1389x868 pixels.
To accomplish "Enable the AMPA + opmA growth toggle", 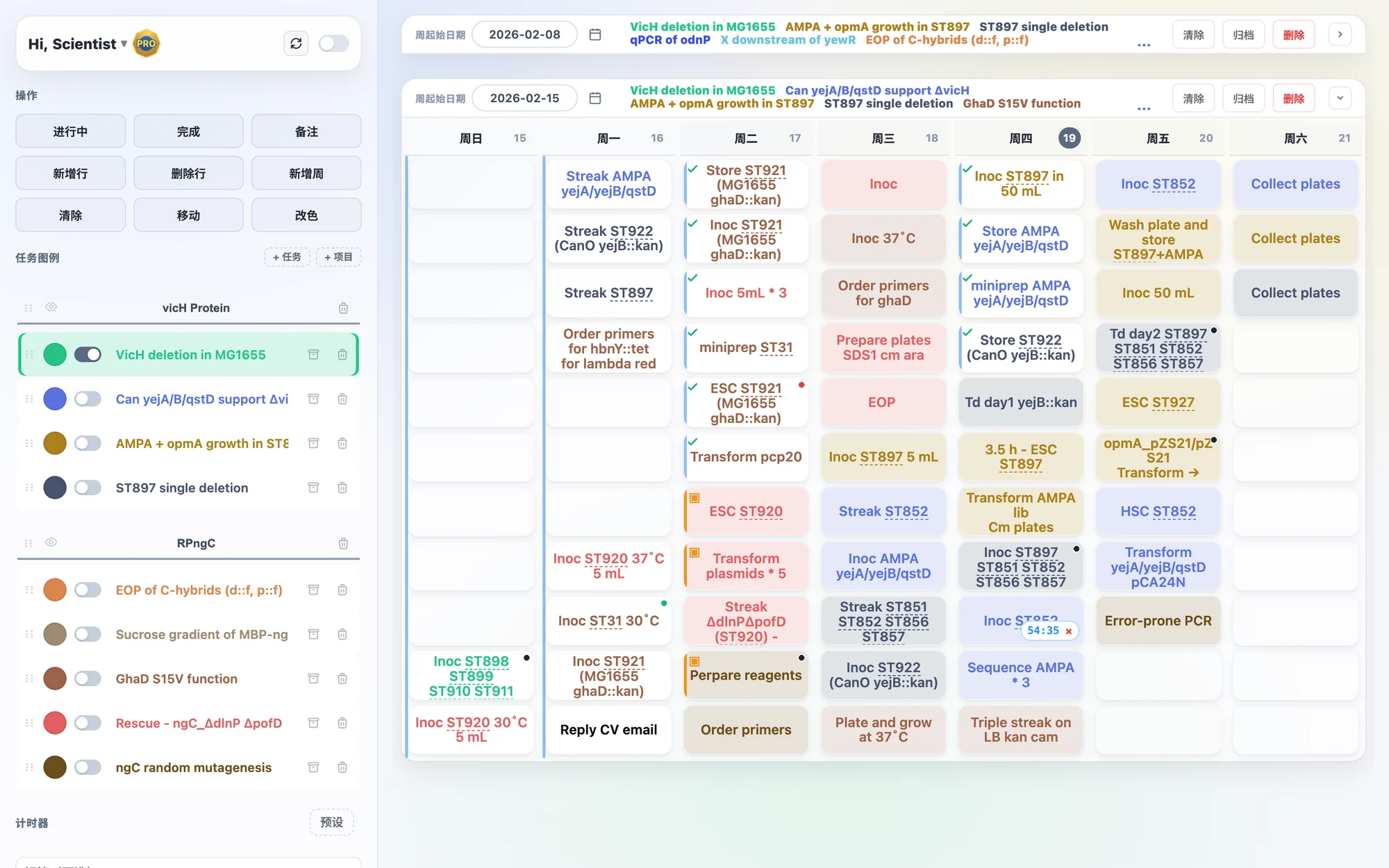I will pos(88,444).
